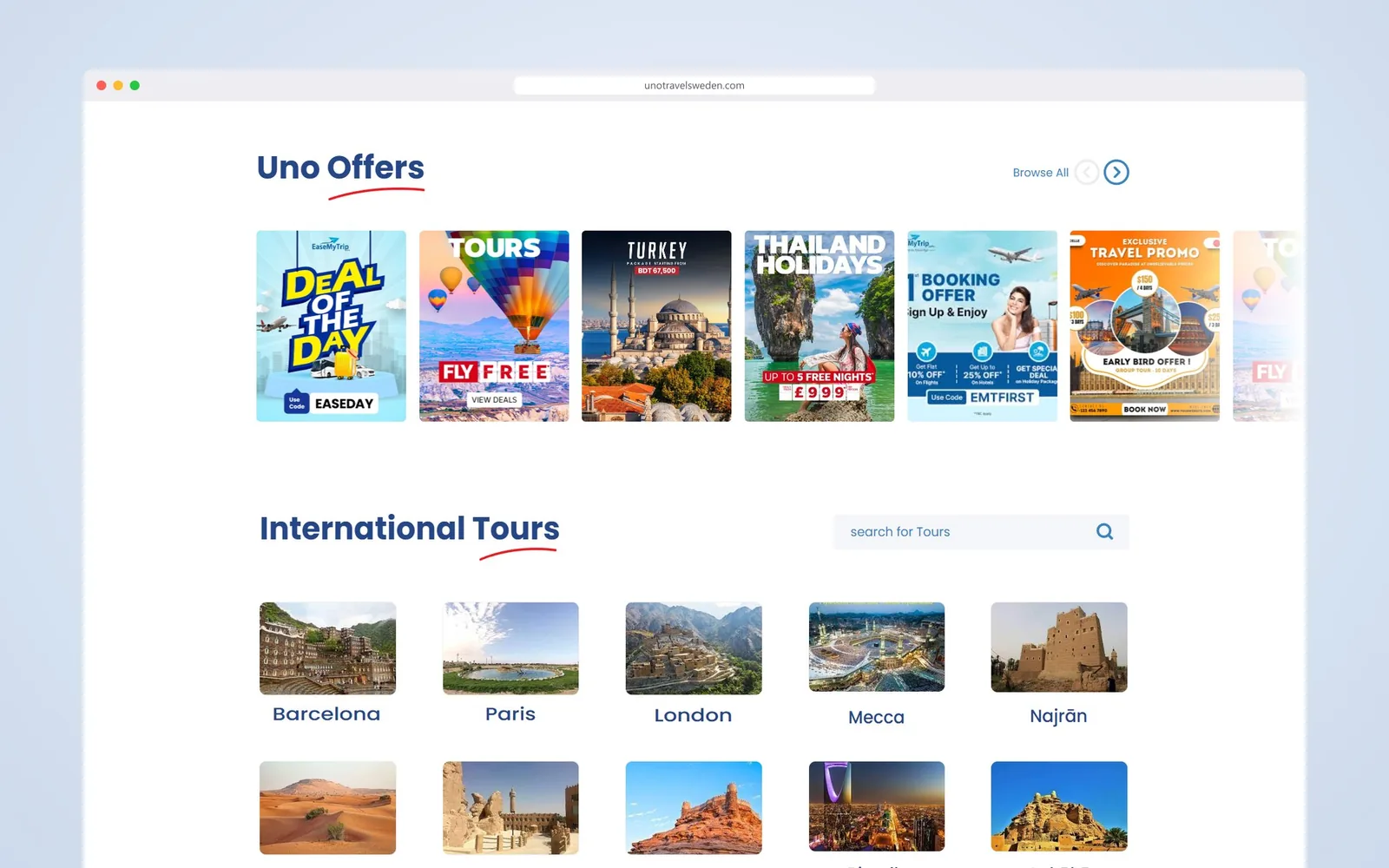This screenshot has width=1389, height=868.
Task: Select the Paris tour image
Action: point(510,648)
